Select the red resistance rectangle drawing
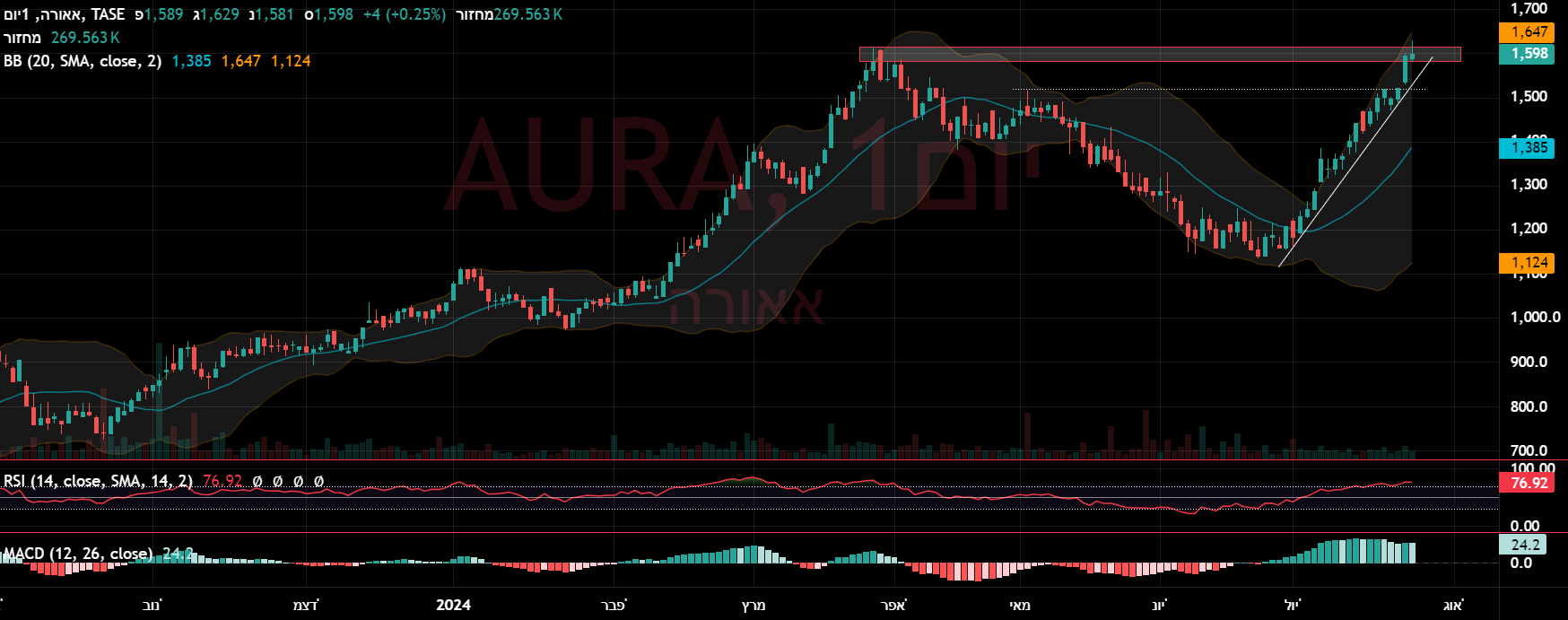The width and height of the screenshot is (1568, 620). (1160, 55)
